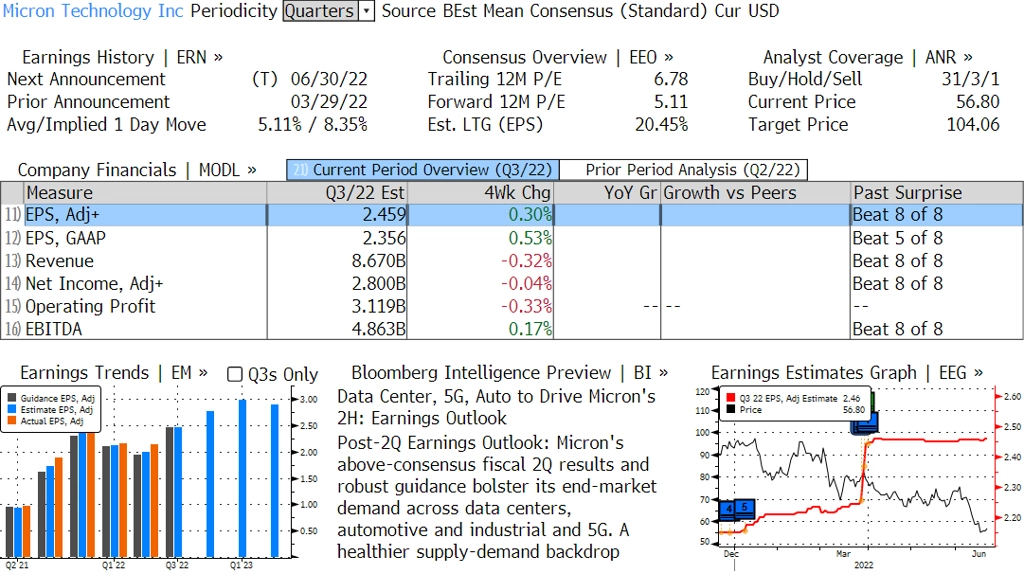The width and height of the screenshot is (1024, 574).
Task: Open Bloomberg Intelligence Preview BI link
Action: click(509, 373)
